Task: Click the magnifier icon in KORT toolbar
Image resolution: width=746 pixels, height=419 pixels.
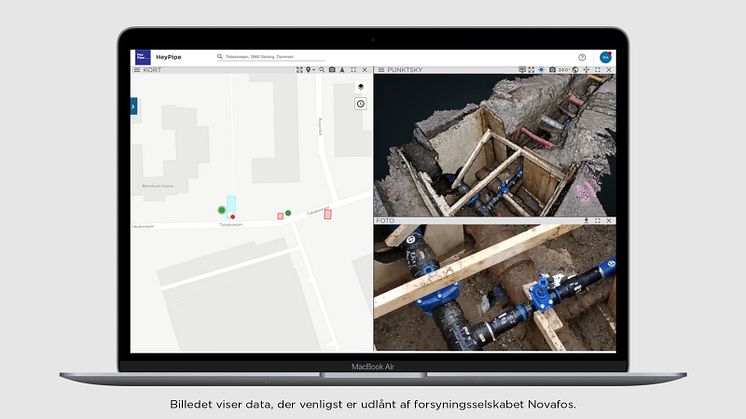Action: click(321, 70)
